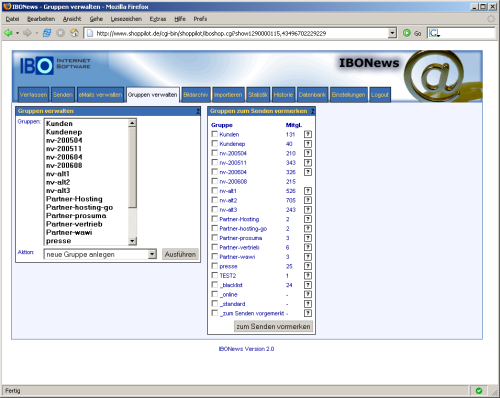
Task: Open the Home page icon
Action: click(74, 33)
